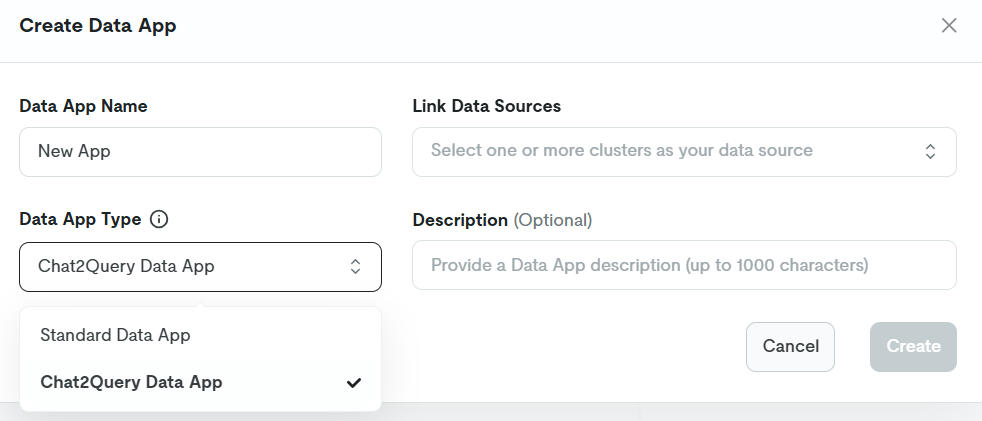The image size is (982, 421).
Task: Click into the Description text field
Action: (683, 265)
